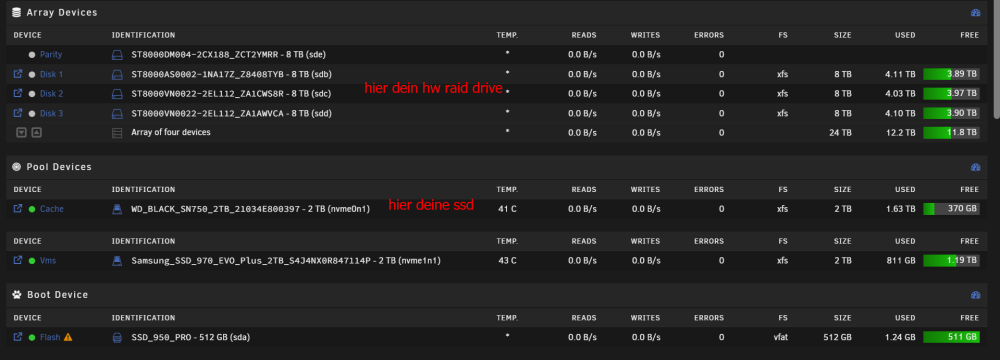This screenshot has width=1000, height=360.
Task: Click Disk 1 free space bar 3.89 TB
Action: (x=952, y=74)
